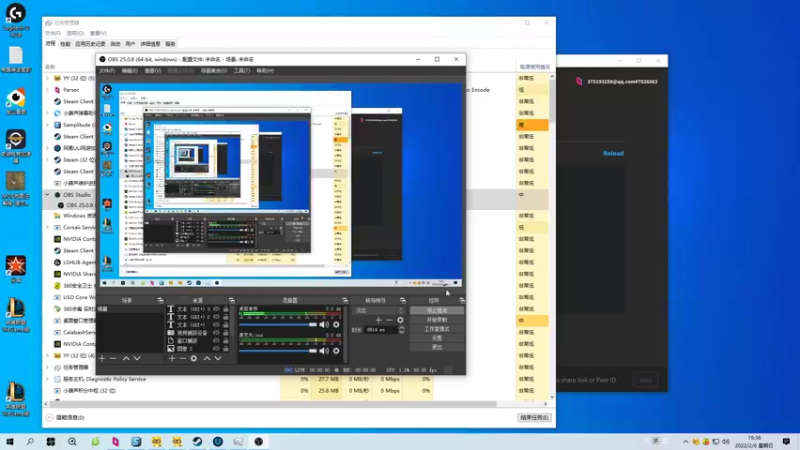
Task: Toggle lock on 图像 2 source
Action: tap(226, 348)
